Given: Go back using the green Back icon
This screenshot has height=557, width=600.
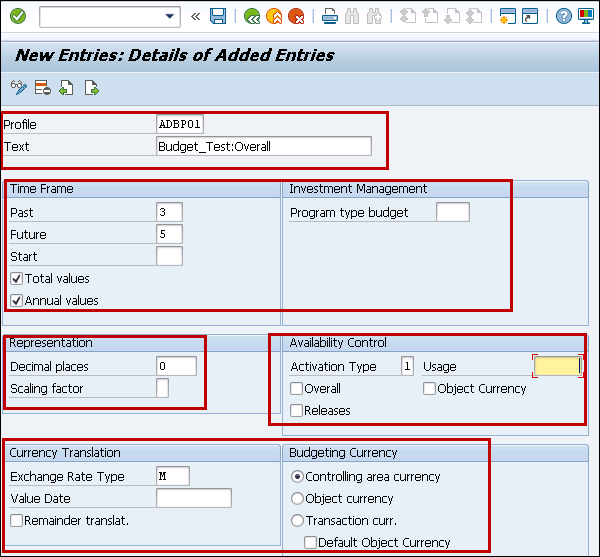Looking at the screenshot, I should tap(252, 16).
